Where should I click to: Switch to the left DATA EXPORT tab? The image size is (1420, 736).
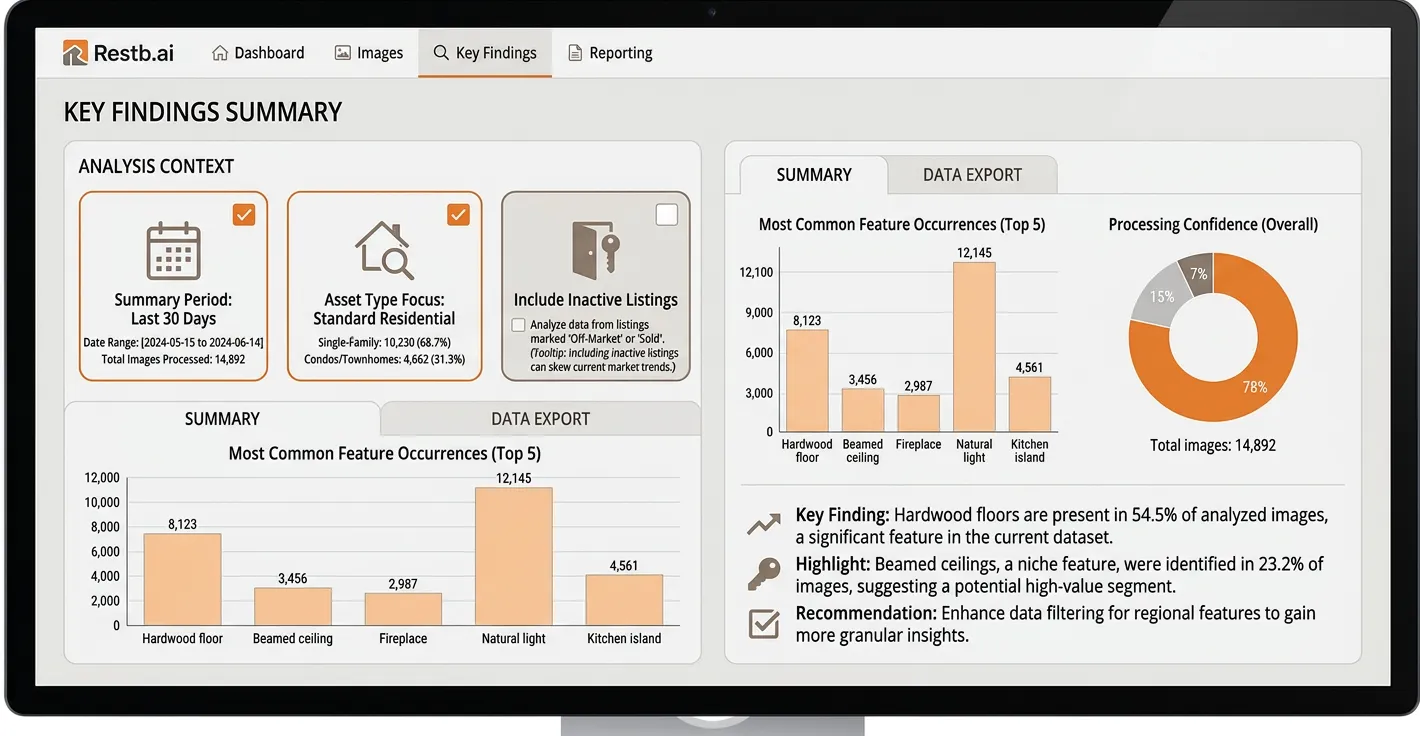540,418
